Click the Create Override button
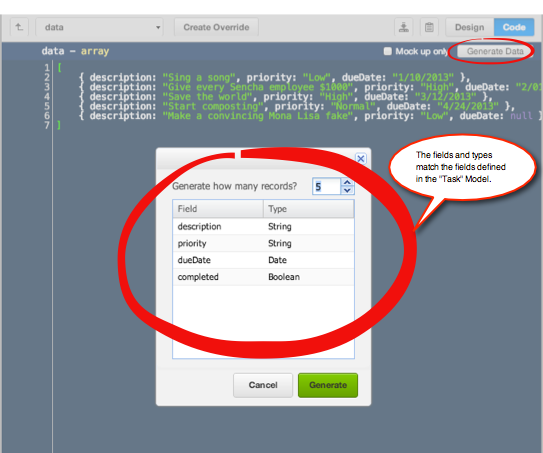The width and height of the screenshot is (543, 453). click(x=216, y=27)
